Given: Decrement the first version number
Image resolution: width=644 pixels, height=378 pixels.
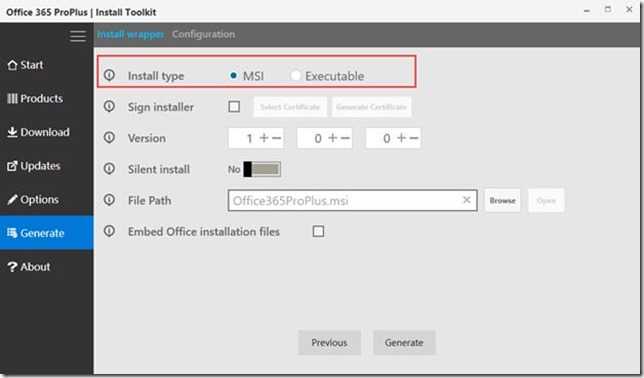Looking at the screenshot, I should coord(277,138).
